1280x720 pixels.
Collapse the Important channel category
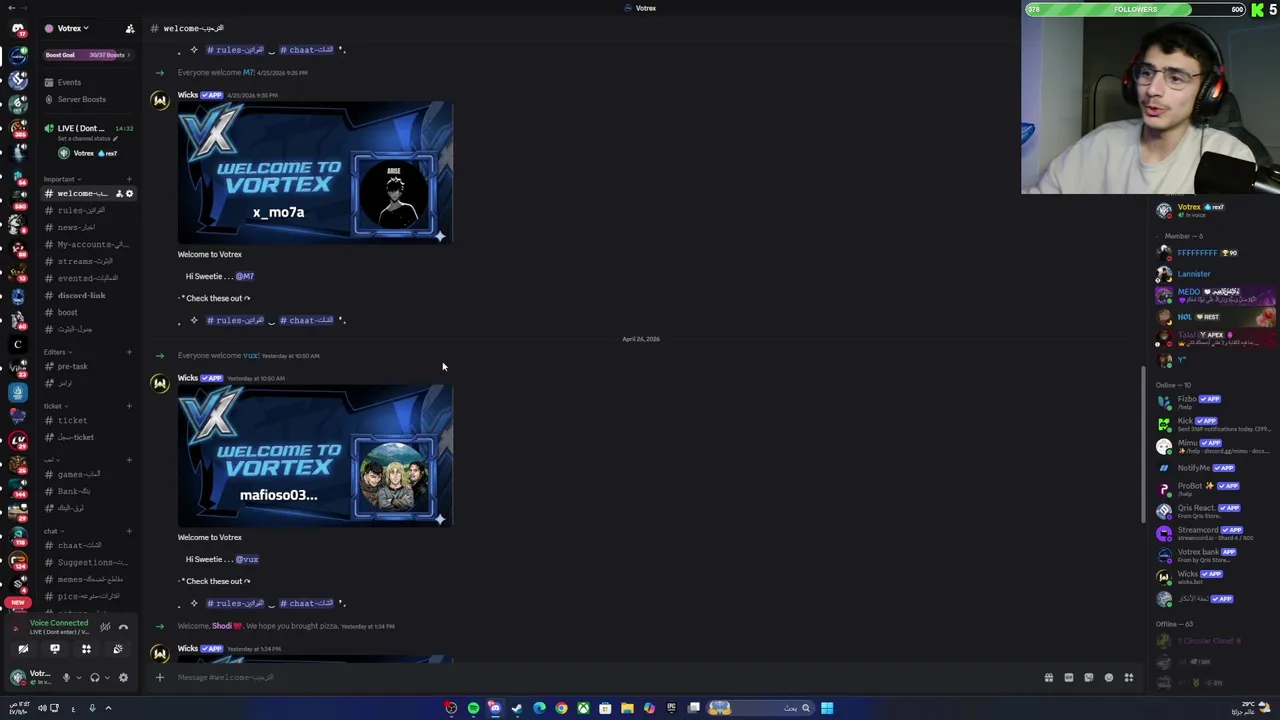click(60, 179)
